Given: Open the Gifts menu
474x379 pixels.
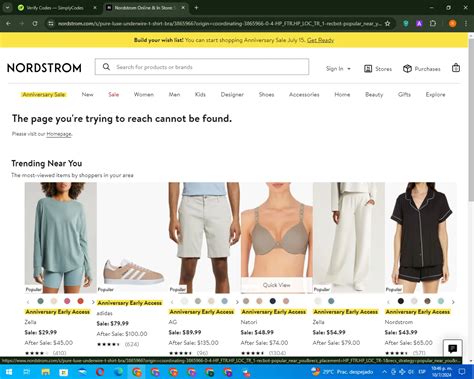Looking at the screenshot, I should coord(404,94).
